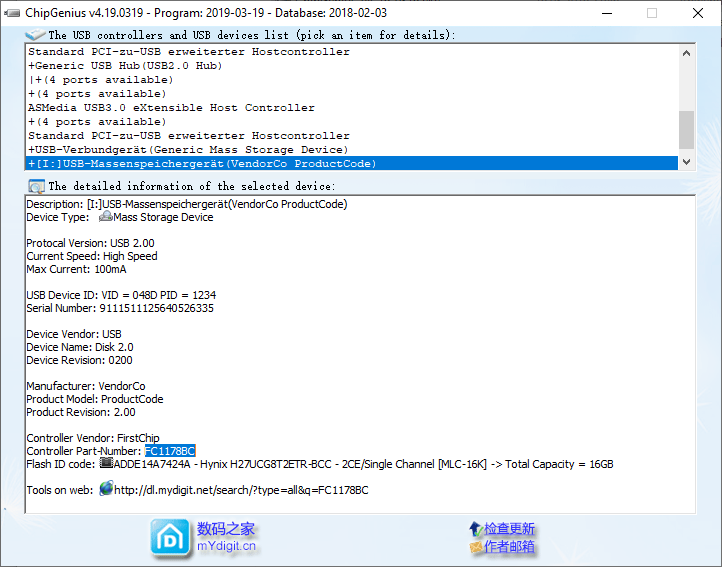The height and width of the screenshot is (567, 722).
Task: Click the Device Name: Disk 2.0 line
Action: [80, 347]
